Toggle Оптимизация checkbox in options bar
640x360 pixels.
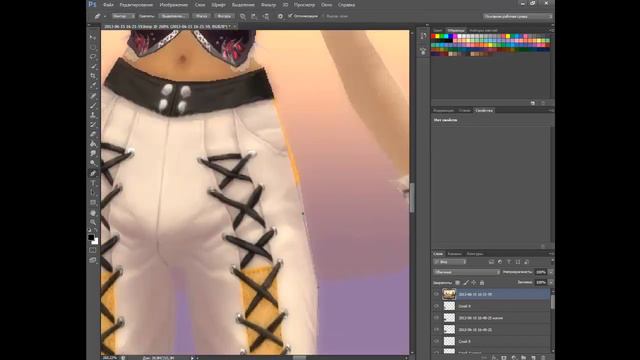pyautogui.click(x=290, y=16)
